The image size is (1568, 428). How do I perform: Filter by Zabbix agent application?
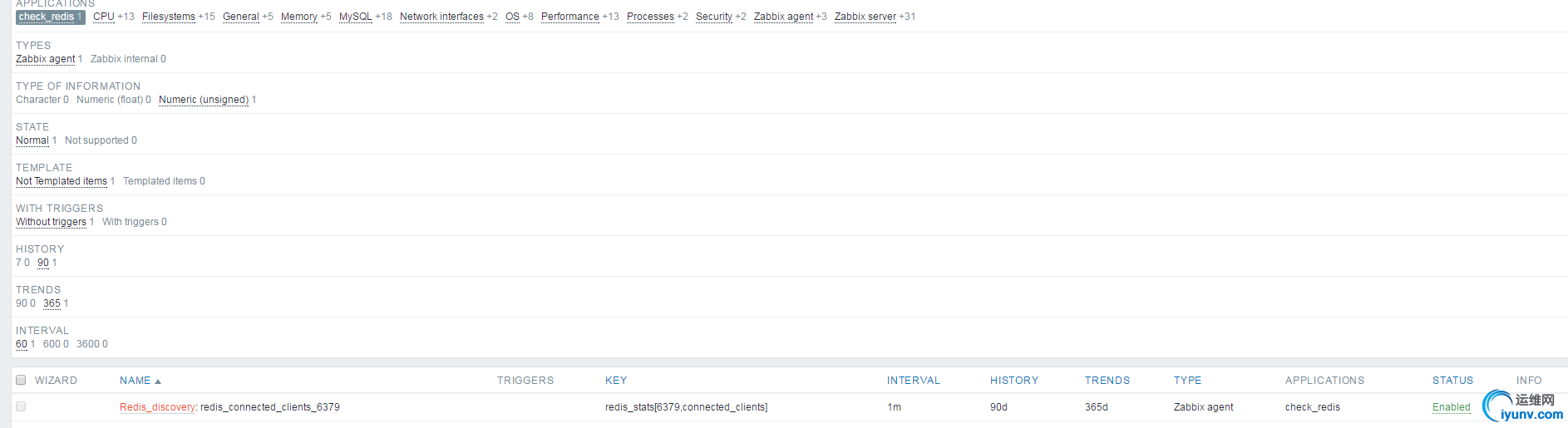point(784,17)
